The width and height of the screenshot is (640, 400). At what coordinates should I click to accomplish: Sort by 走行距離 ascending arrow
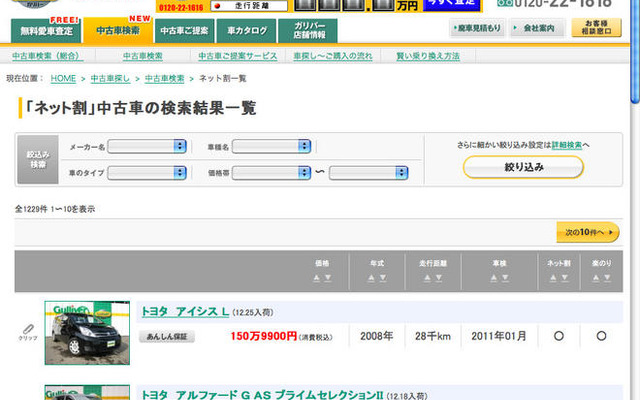click(427, 278)
